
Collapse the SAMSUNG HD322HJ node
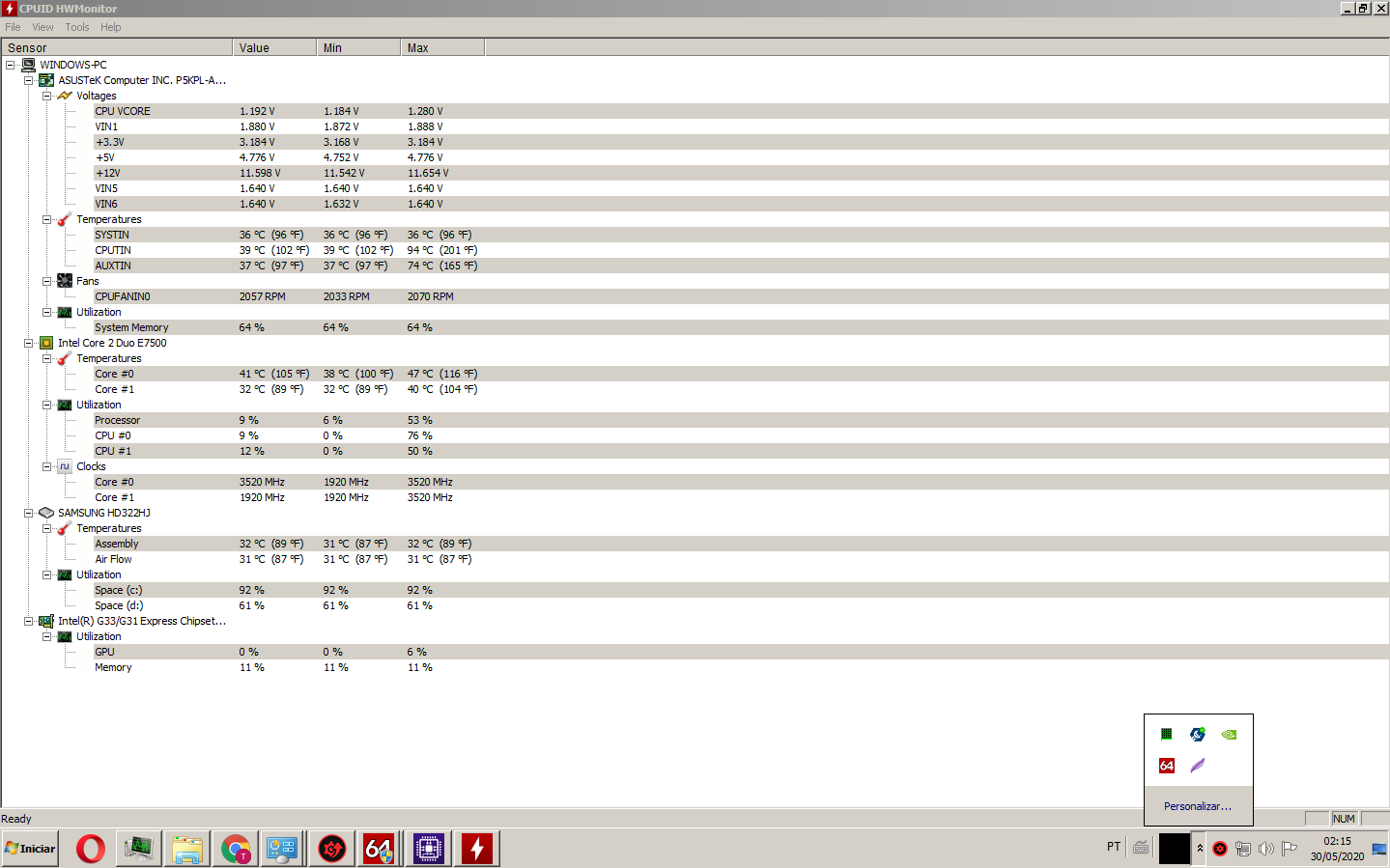click(29, 513)
